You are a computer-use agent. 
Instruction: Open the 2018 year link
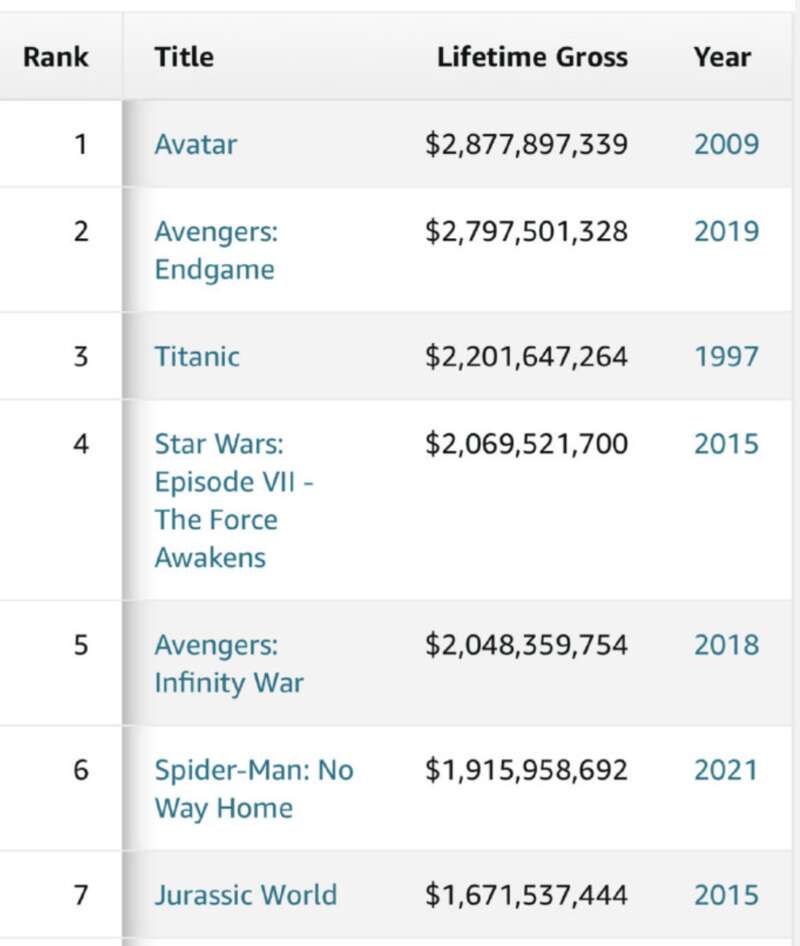(x=726, y=644)
